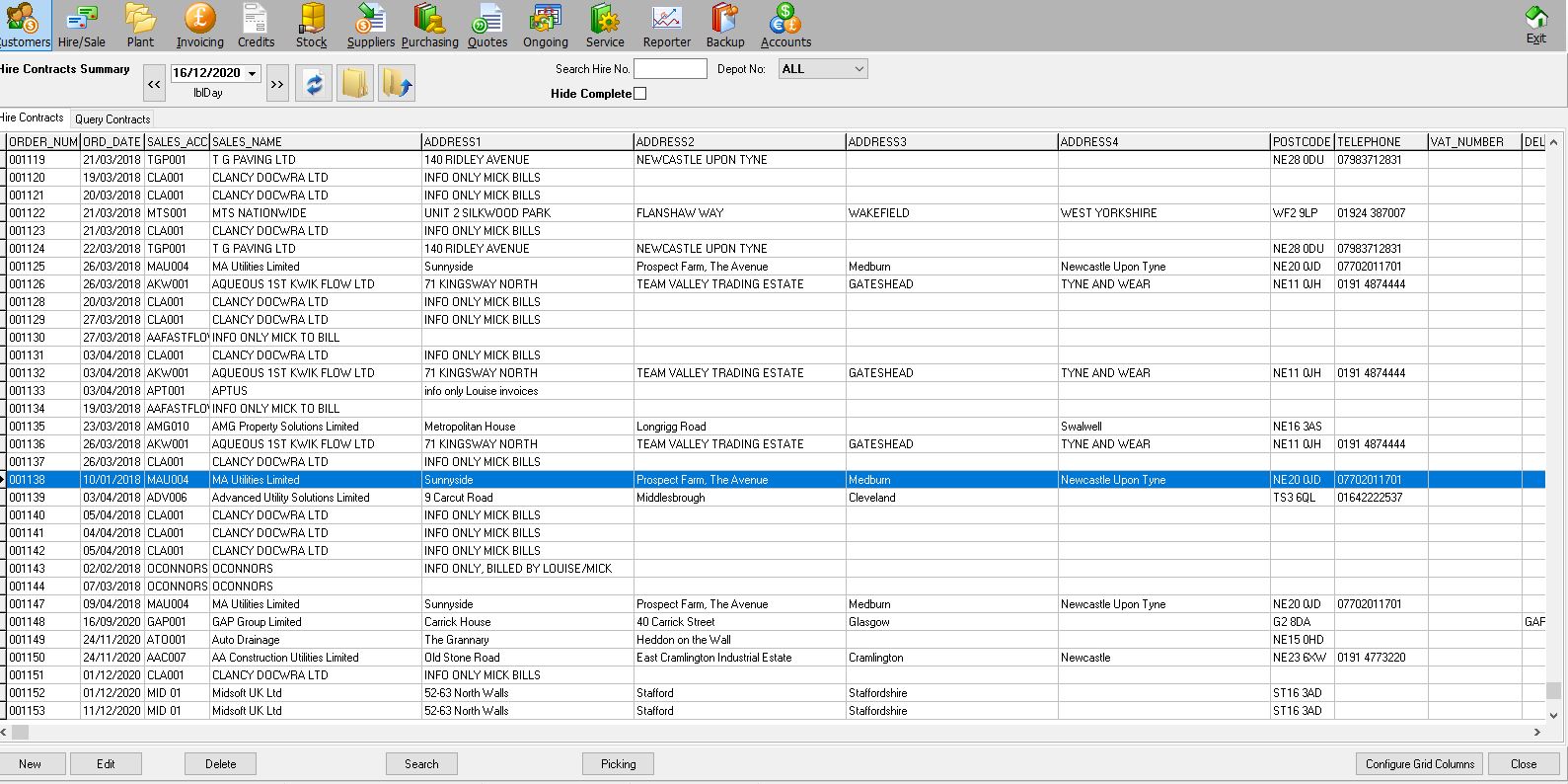The image size is (1568, 784).
Task: Switch to the Query Contracts tab
Action: click(112, 119)
